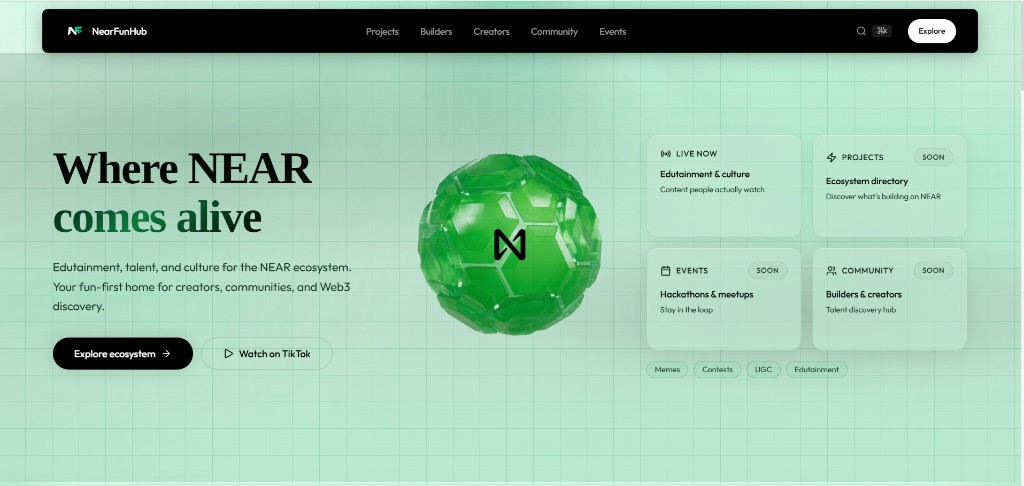Select Community in the navigation bar
The image size is (1024, 486).
point(554,31)
